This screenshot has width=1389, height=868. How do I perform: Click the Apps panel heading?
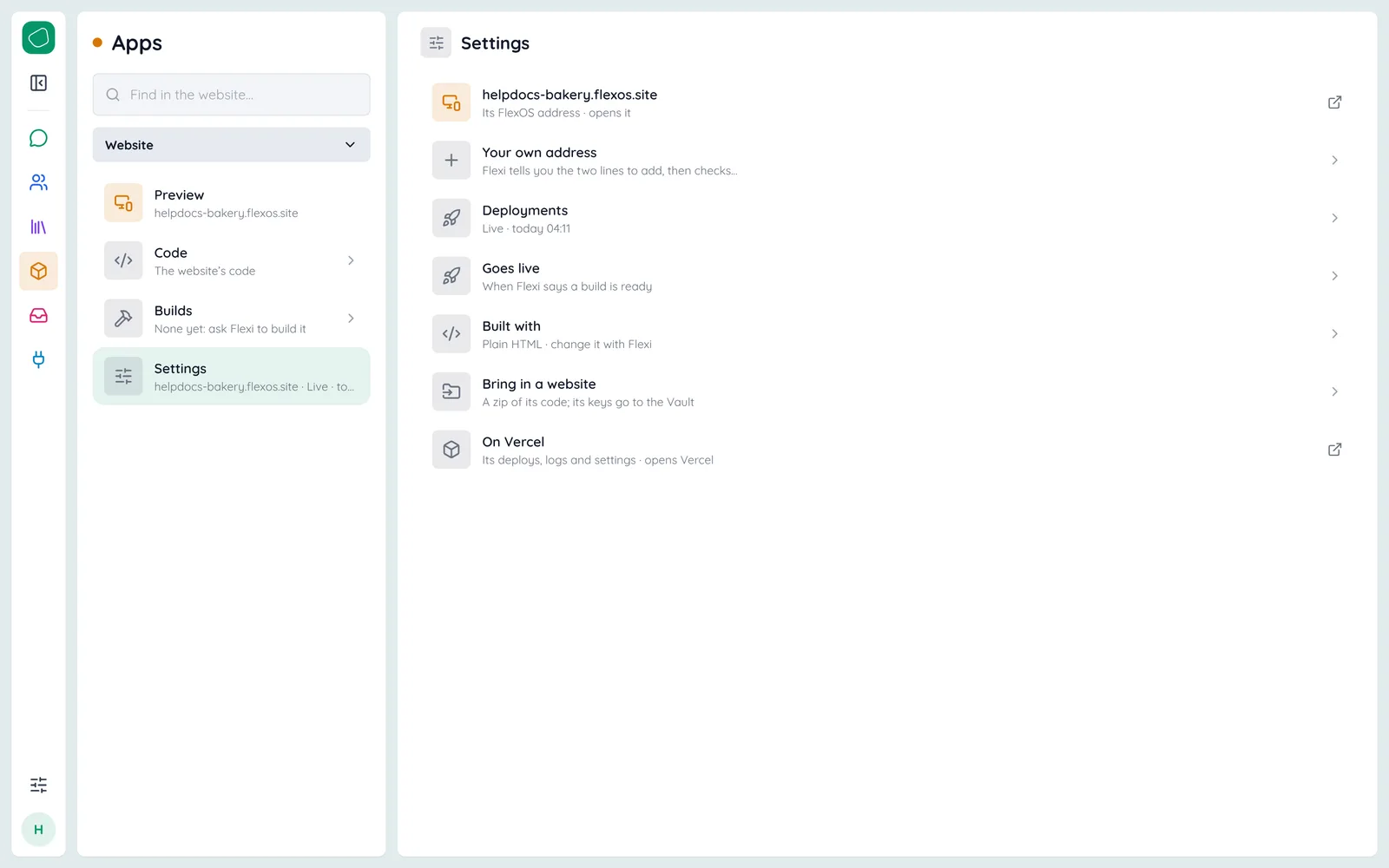point(136,43)
